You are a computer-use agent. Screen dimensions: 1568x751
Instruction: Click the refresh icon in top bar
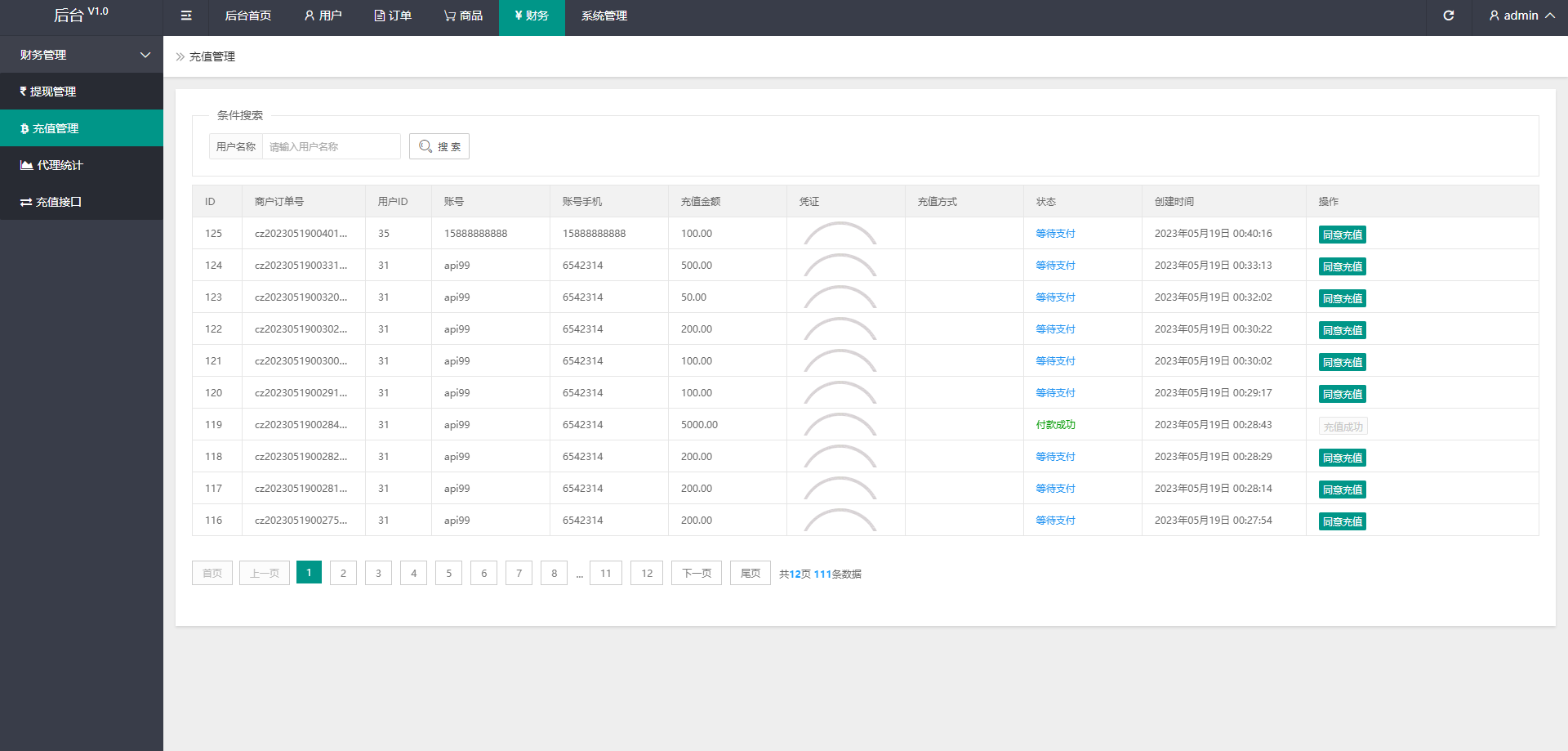[x=1448, y=16]
